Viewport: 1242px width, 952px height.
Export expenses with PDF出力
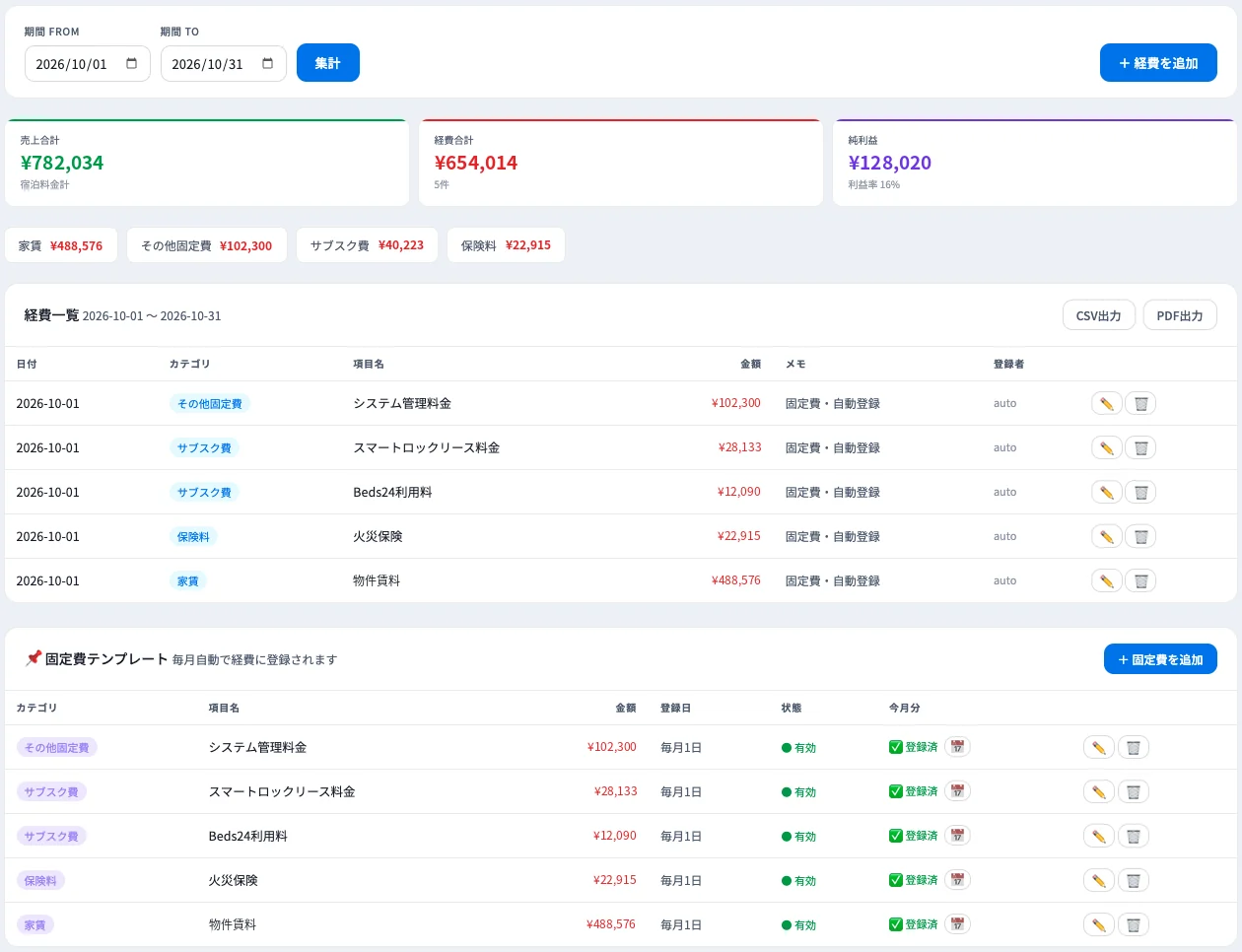pos(1180,315)
